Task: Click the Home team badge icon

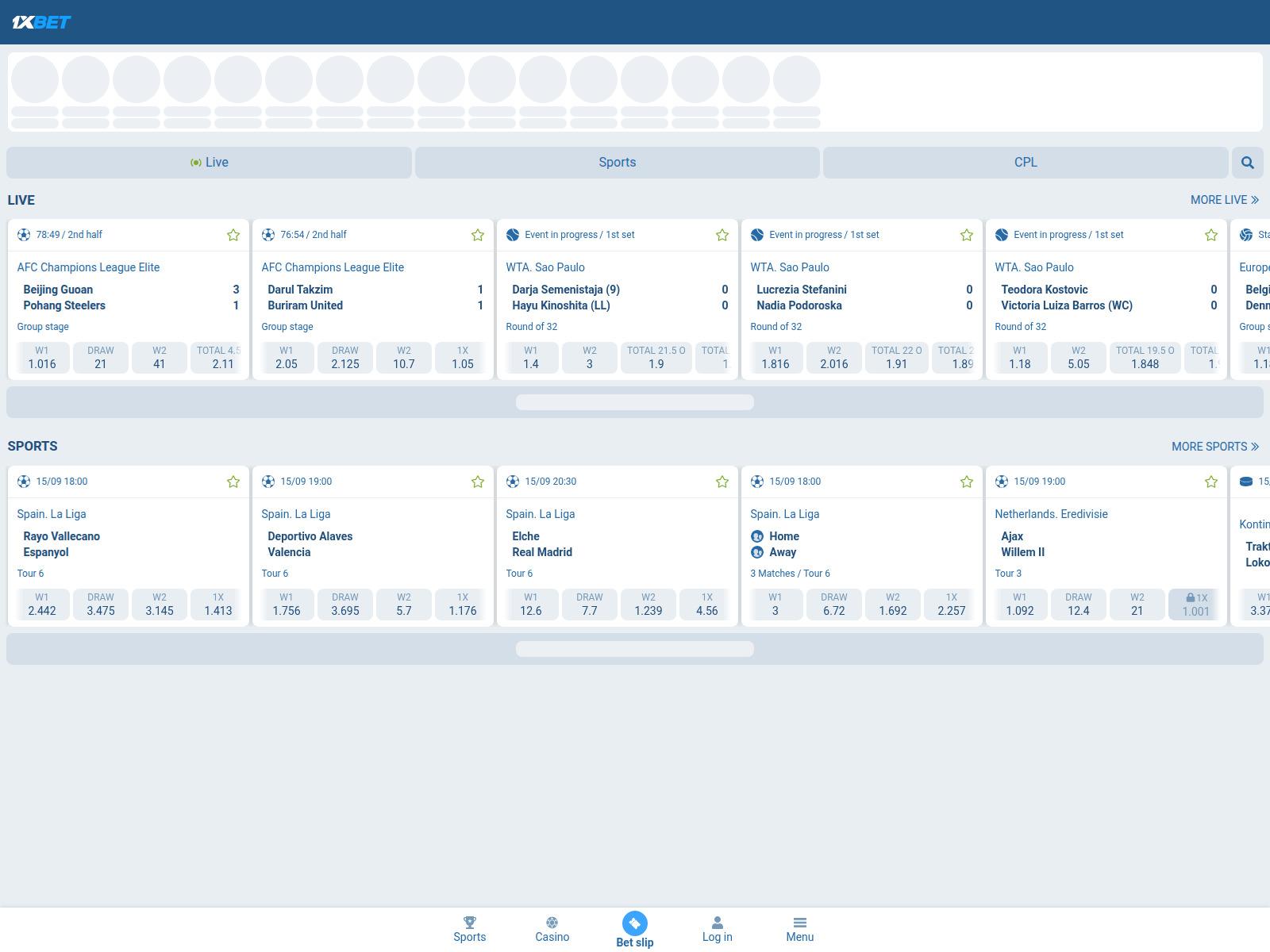Action: click(757, 536)
